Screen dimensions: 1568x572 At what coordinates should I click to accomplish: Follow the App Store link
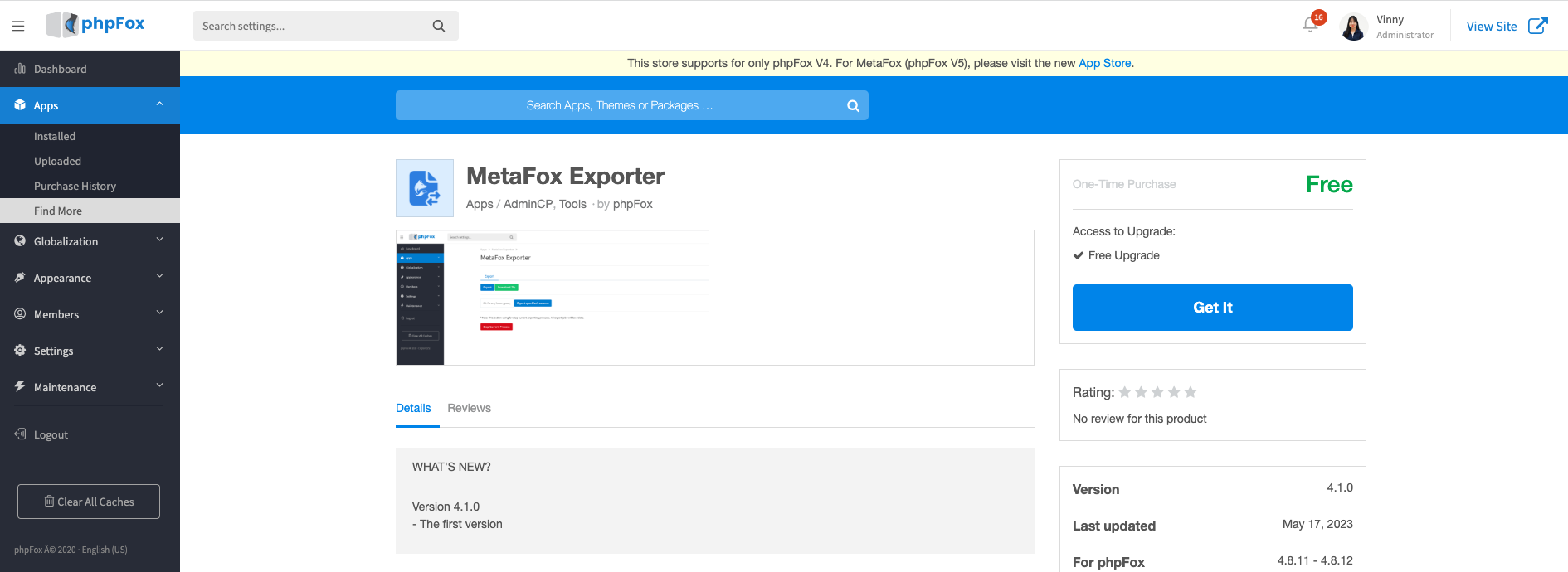[1104, 63]
